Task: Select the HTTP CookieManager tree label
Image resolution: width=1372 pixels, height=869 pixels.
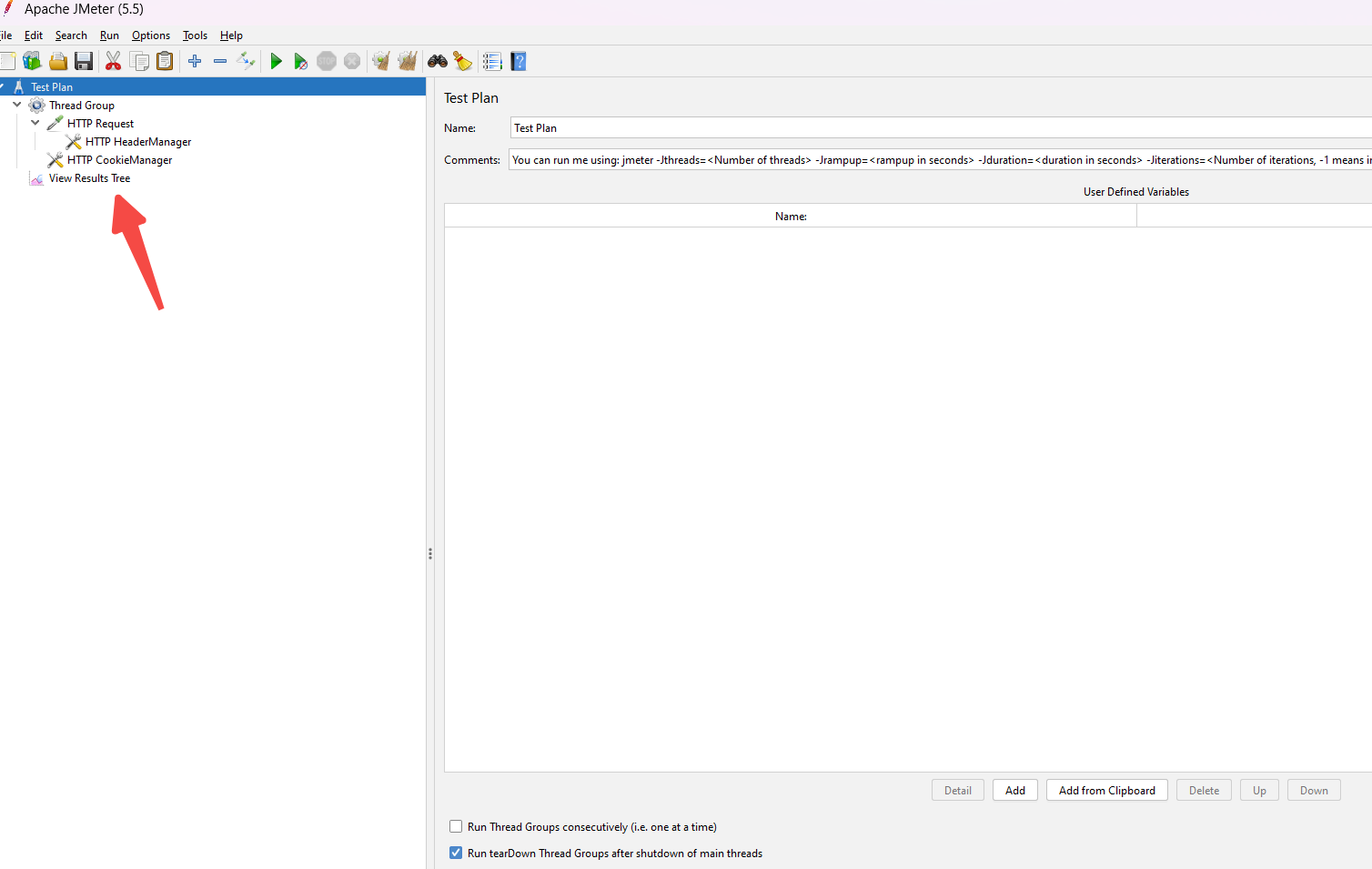Action: (119, 160)
